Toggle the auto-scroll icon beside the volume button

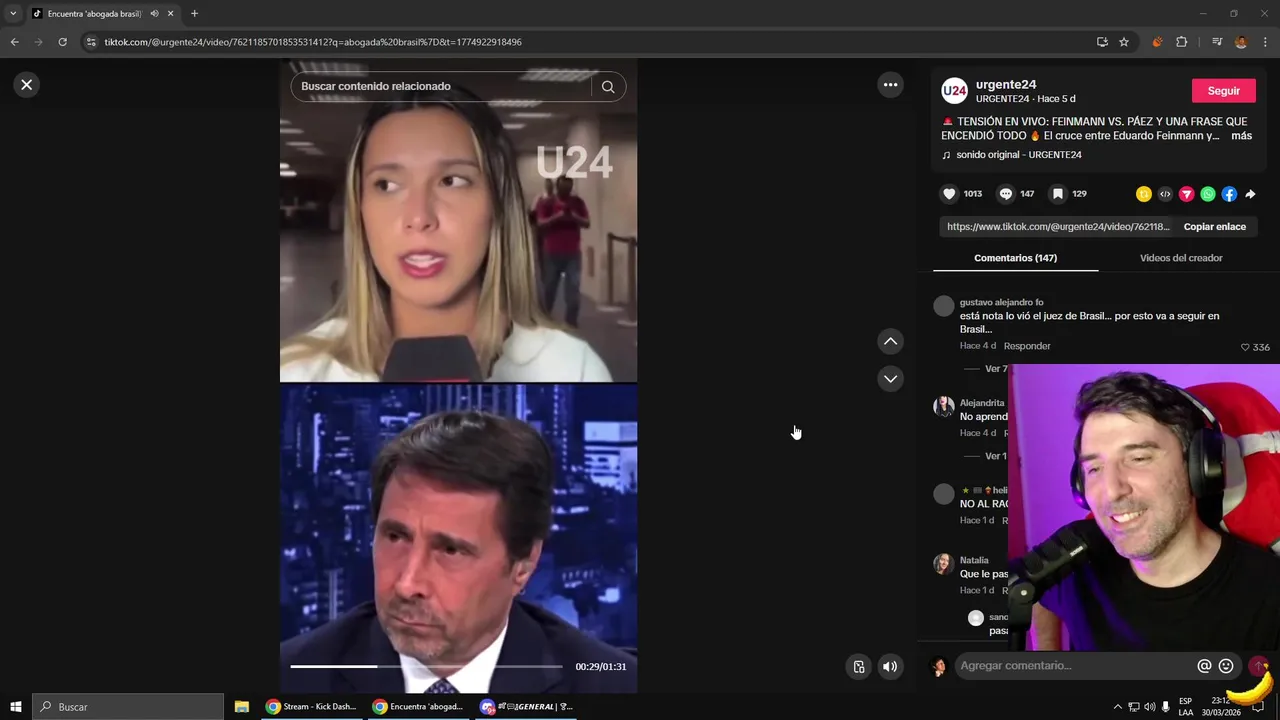coord(858,667)
